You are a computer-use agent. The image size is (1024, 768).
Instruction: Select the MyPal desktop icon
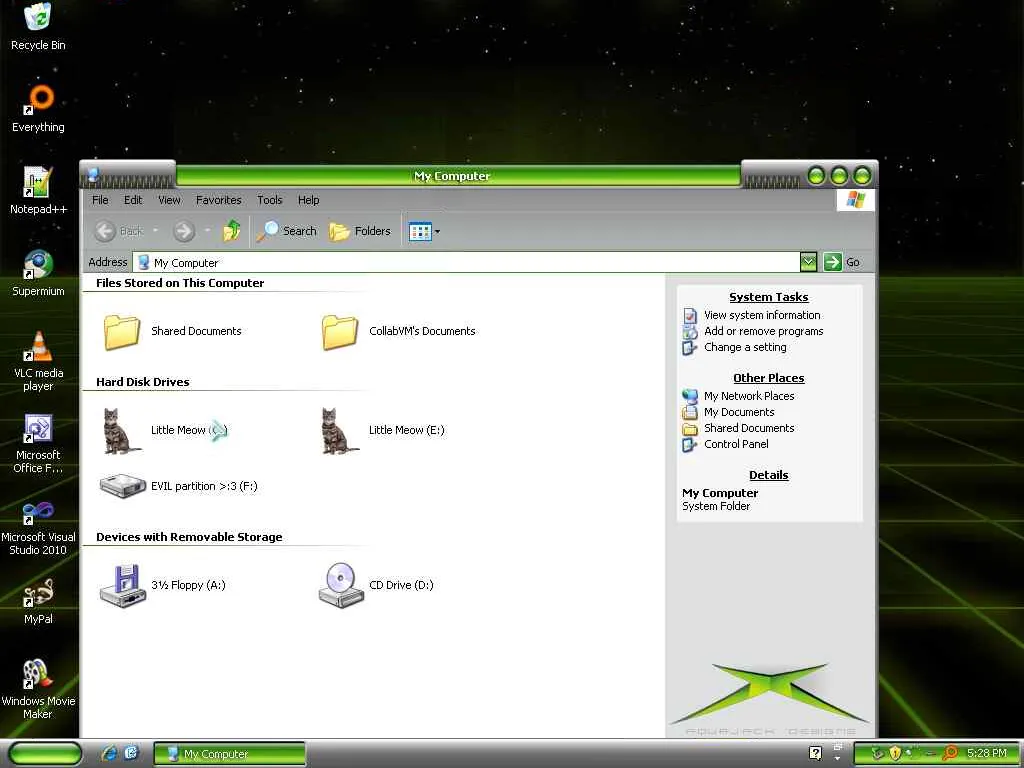click(x=38, y=601)
